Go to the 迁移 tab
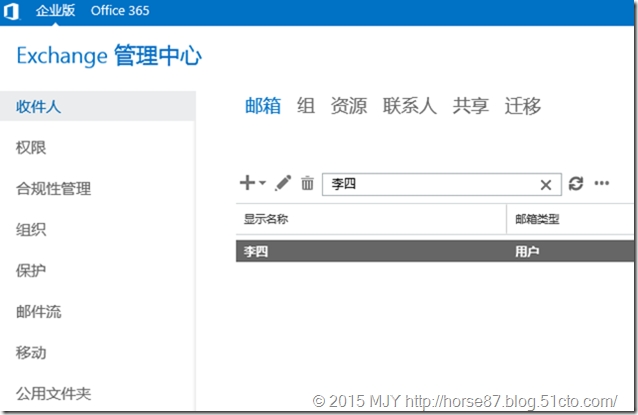The width and height of the screenshot is (638, 415). [x=523, y=106]
